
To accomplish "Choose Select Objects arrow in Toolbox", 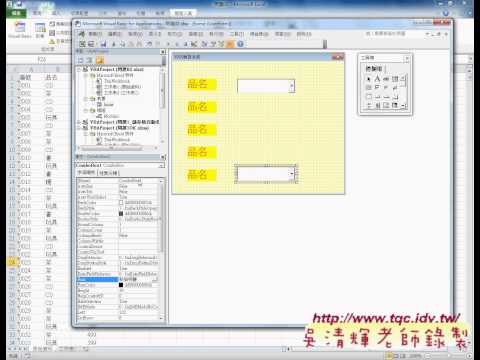I will click(x=368, y=79).
